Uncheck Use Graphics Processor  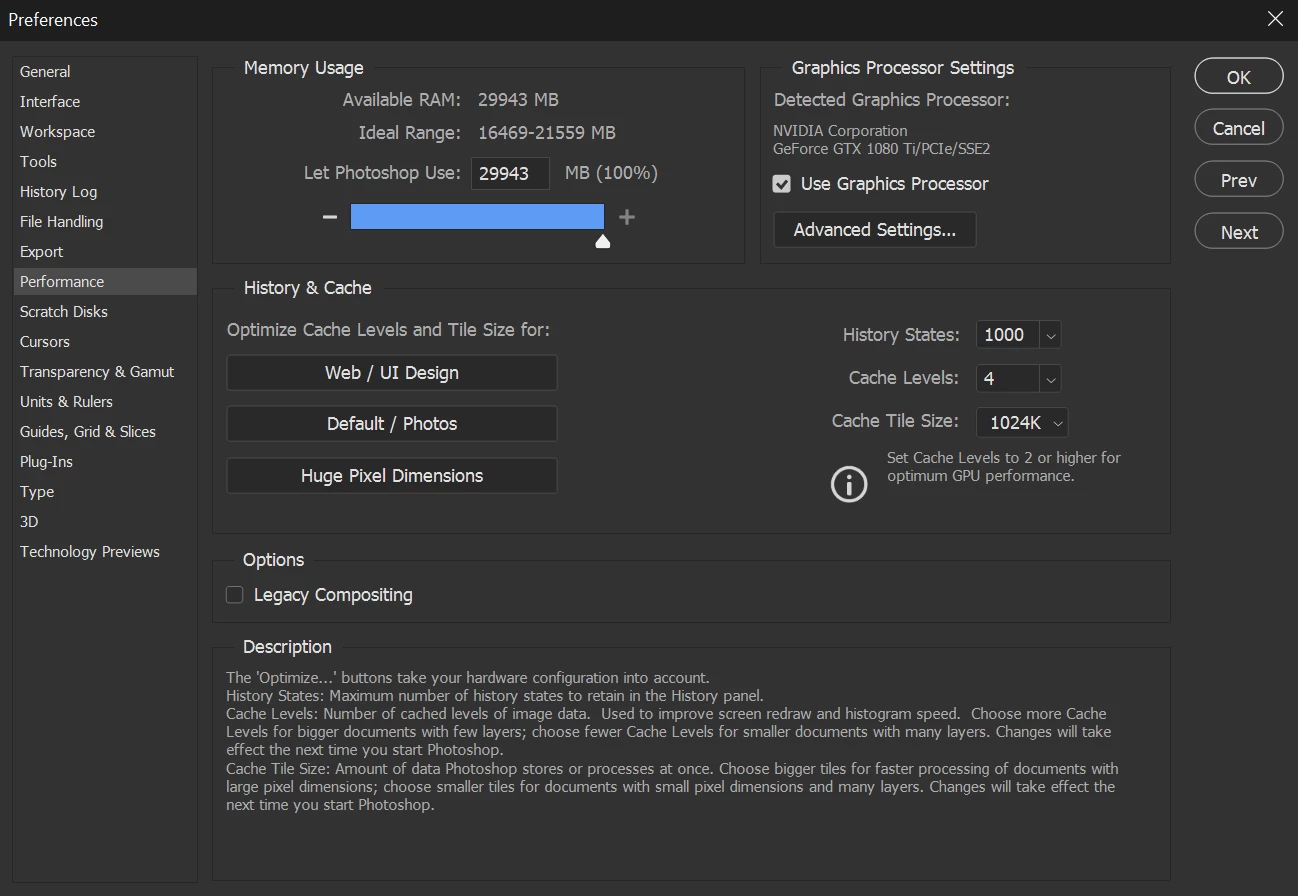[x=782, y=184]
